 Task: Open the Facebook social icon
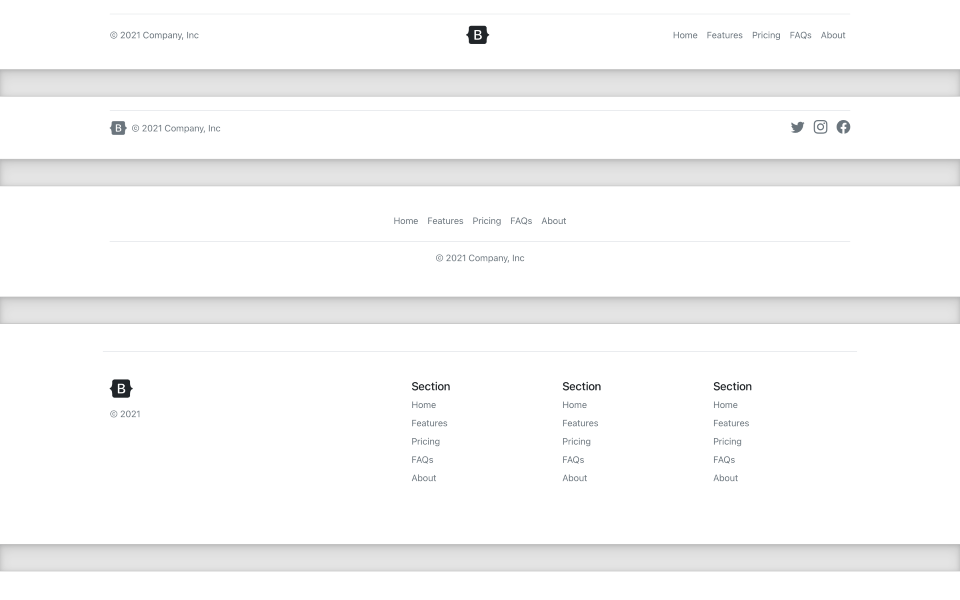(843, 127)
